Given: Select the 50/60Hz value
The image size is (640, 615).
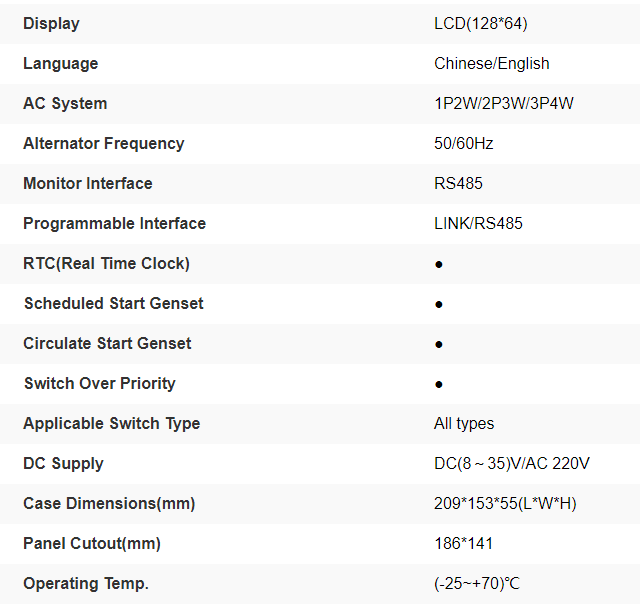Looking at the screenshot, I should coord(463,143).
